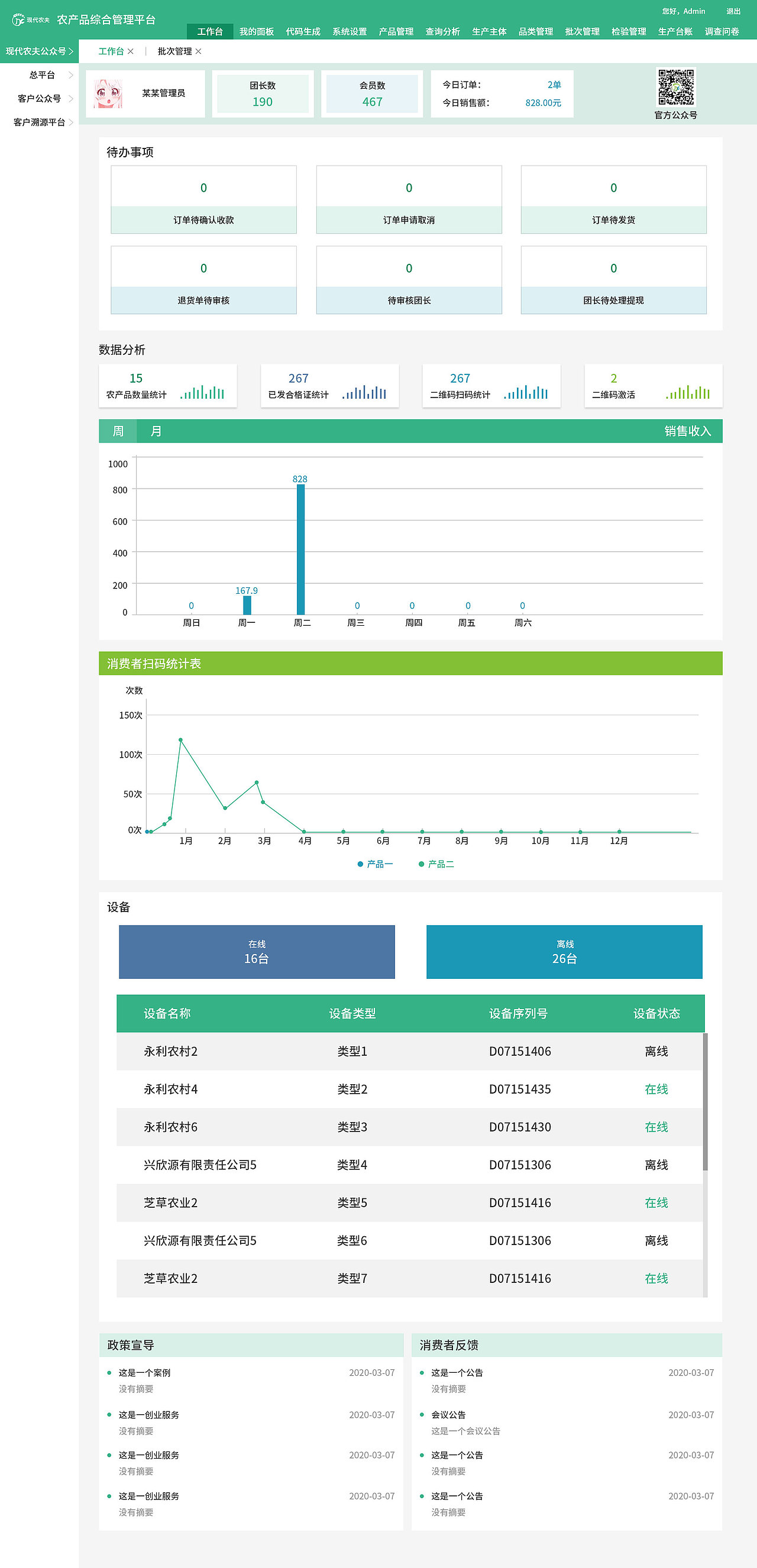Toggle 产品一 legend dot in scan chart
The width and height of the screenshot is (757, 1568).
tap(360, 864)
